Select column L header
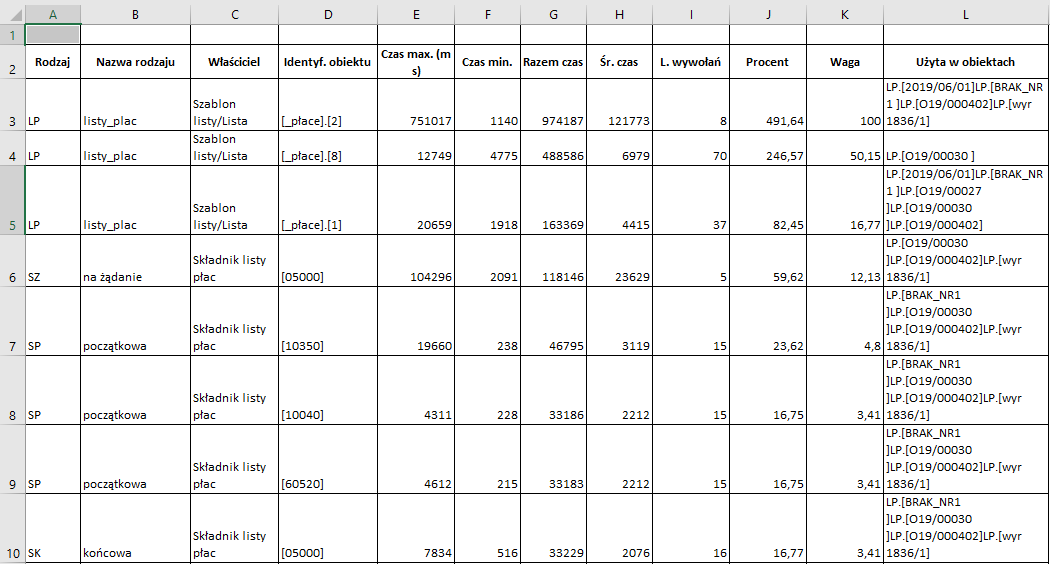 point(966,15)
